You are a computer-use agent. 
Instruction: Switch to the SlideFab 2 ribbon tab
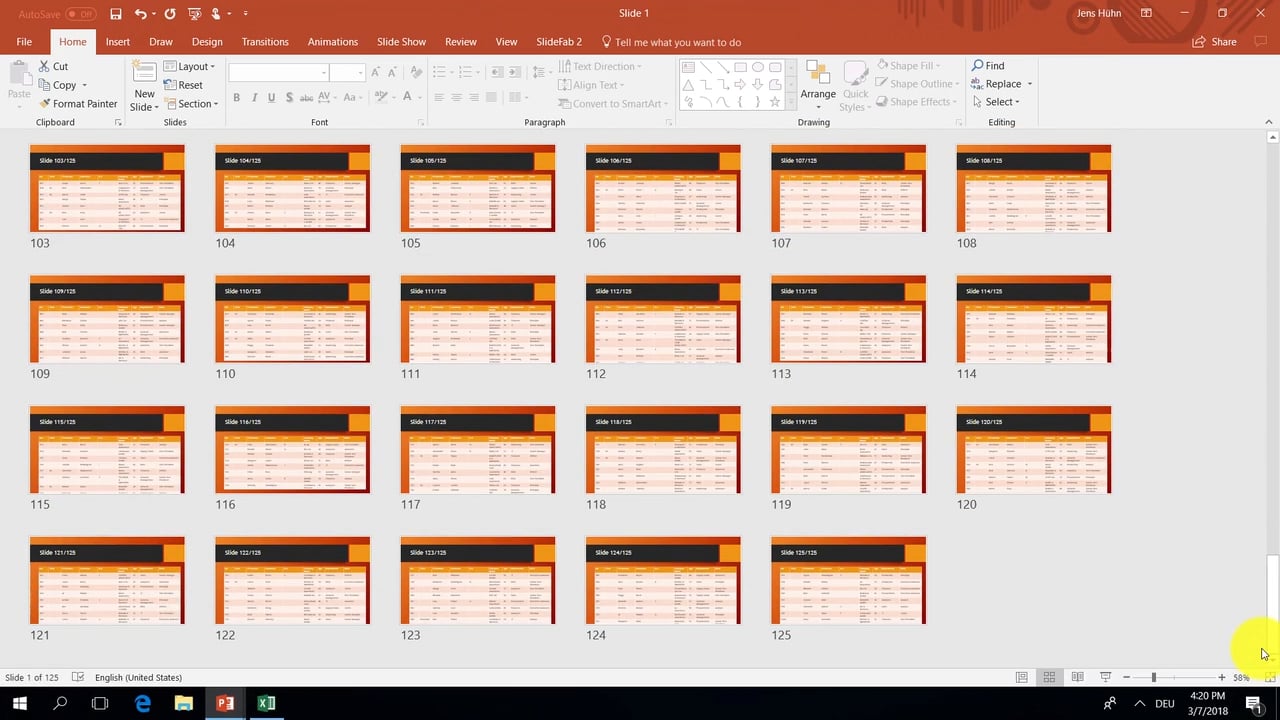560,42
